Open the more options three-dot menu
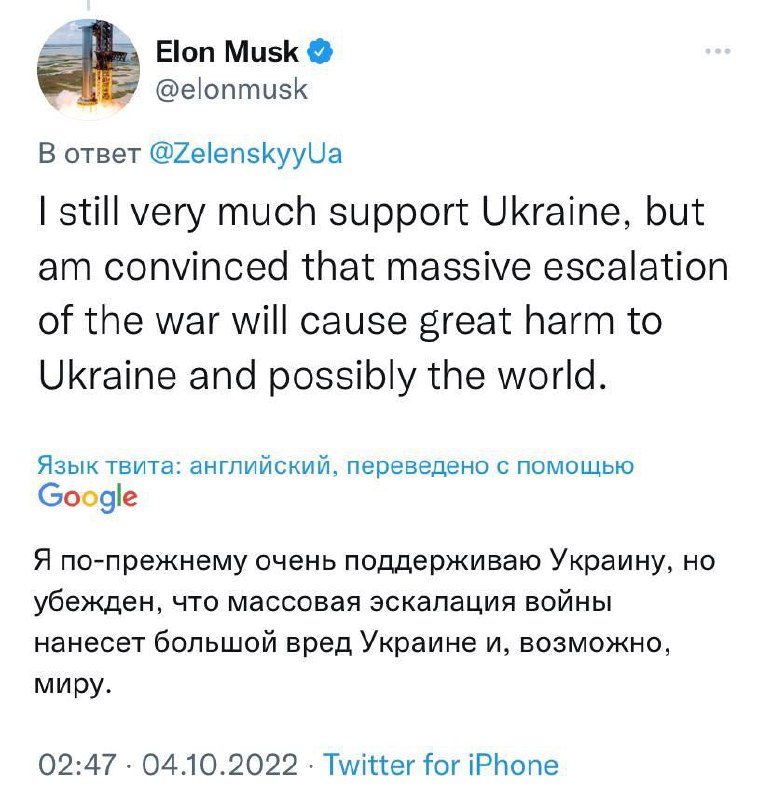Image resolution: width=772 pixels, height=800 pixels. click(x=718, y=50)
